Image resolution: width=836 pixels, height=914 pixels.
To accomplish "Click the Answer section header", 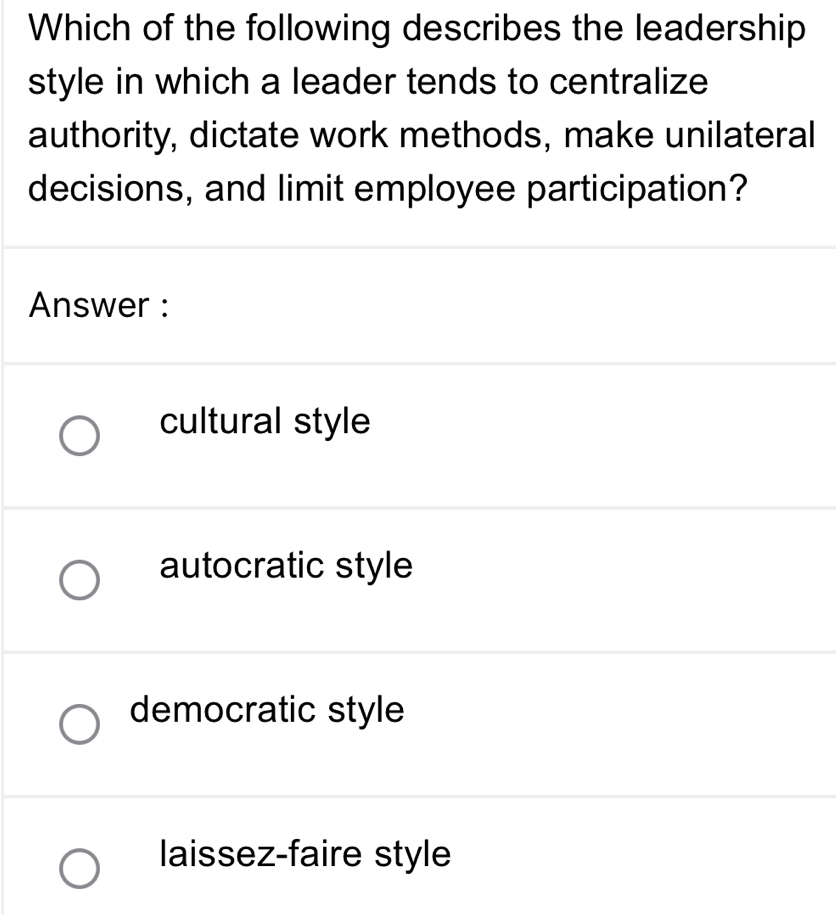I will 100,305.
